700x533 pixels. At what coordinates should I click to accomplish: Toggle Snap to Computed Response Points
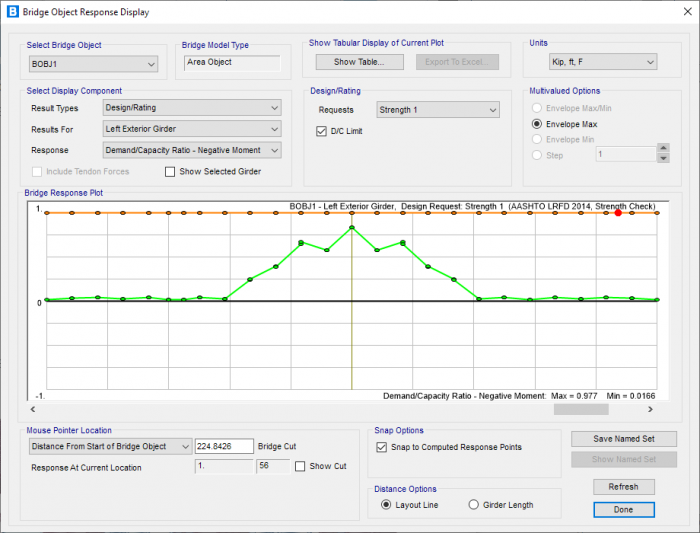pos(382,447)
